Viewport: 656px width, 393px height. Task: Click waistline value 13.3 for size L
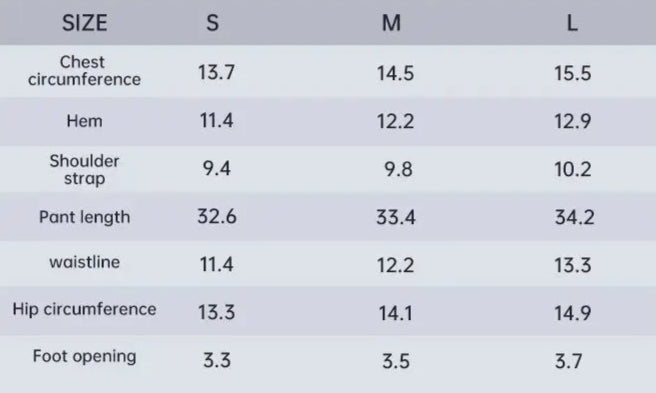coord(573,265)
